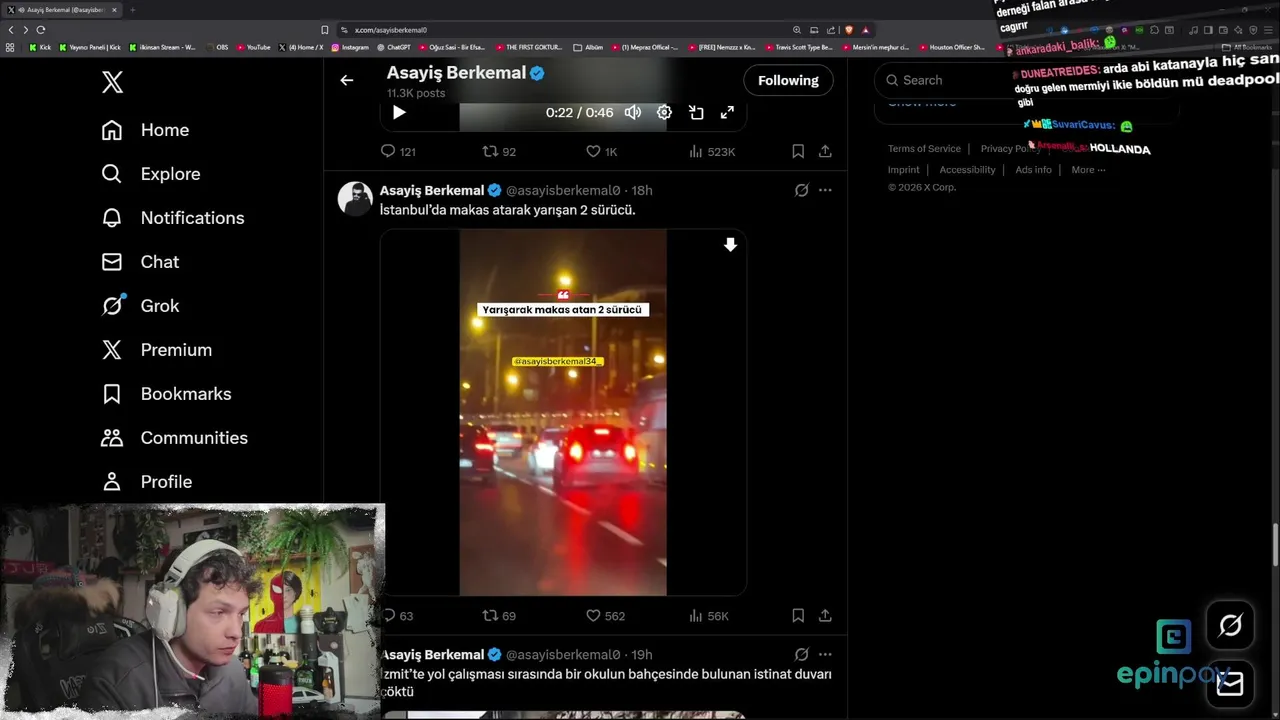
Task: Open video settings gear icon
Action: tap(664, 112)
